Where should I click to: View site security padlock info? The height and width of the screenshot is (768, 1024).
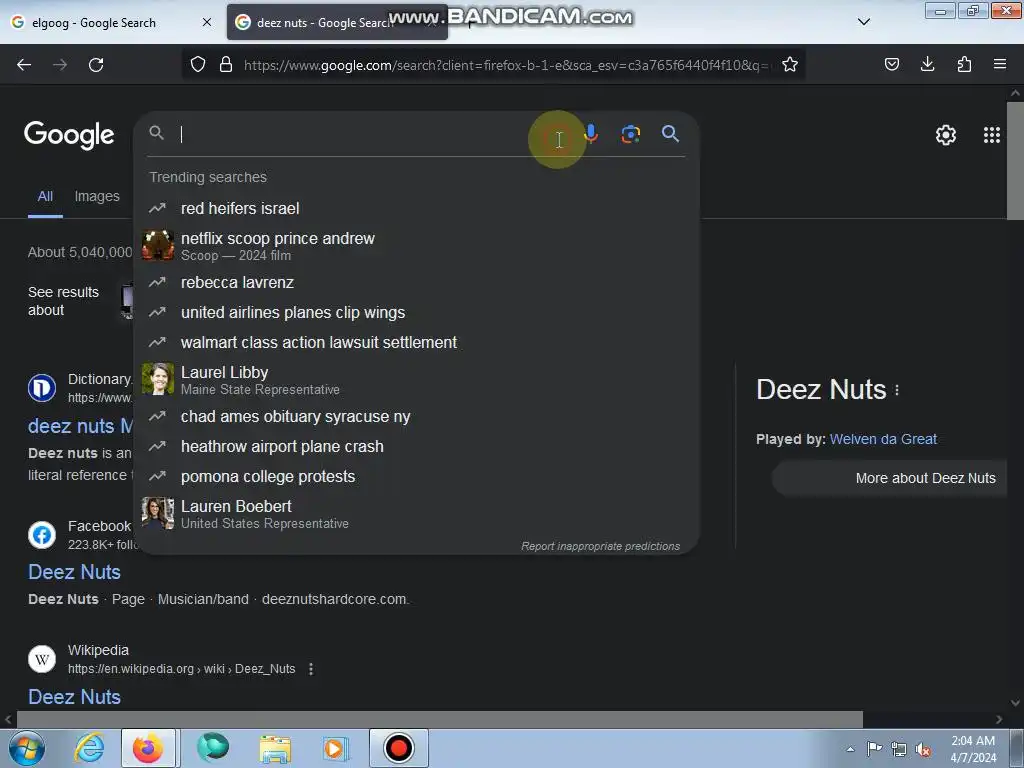(x=226, y=64)
